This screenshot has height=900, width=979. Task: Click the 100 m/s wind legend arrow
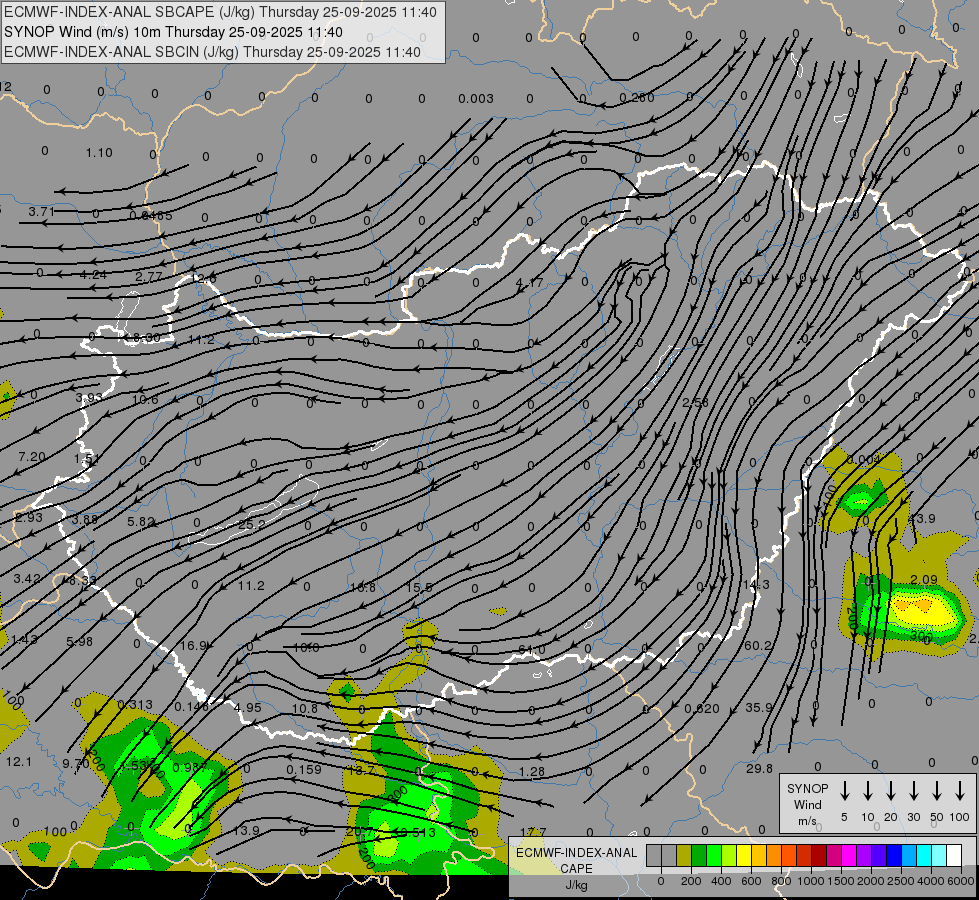point(960,790)
